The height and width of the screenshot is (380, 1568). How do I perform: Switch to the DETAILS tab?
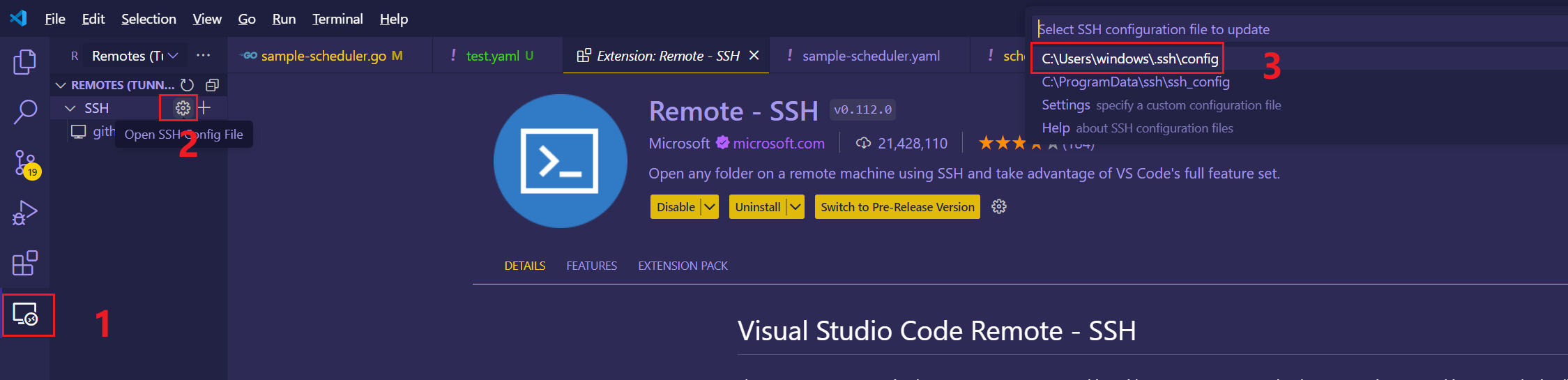[525, 266]
